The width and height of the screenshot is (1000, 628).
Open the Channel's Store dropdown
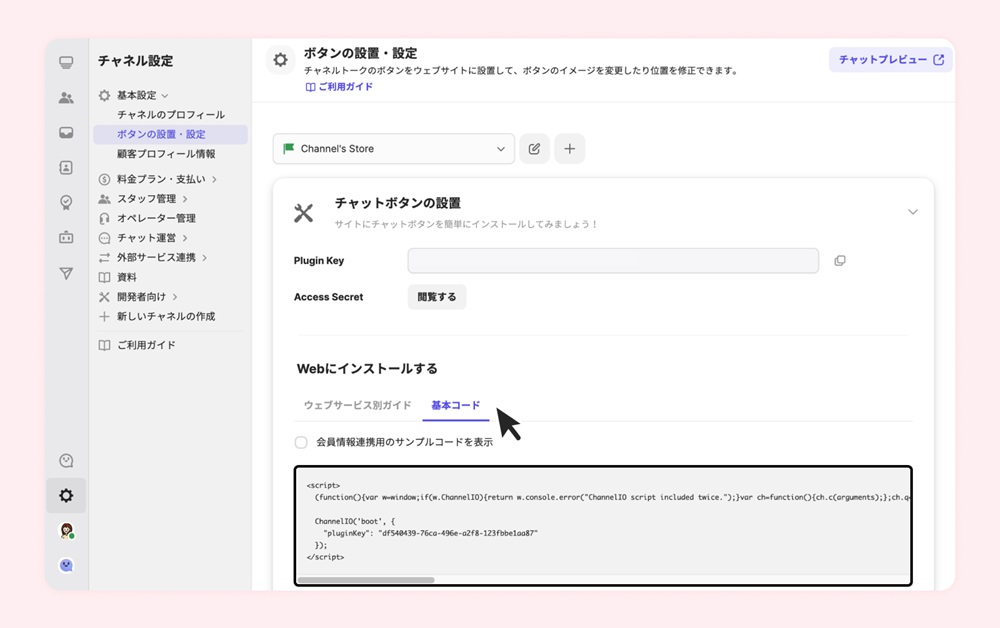[x=393, y=149]
